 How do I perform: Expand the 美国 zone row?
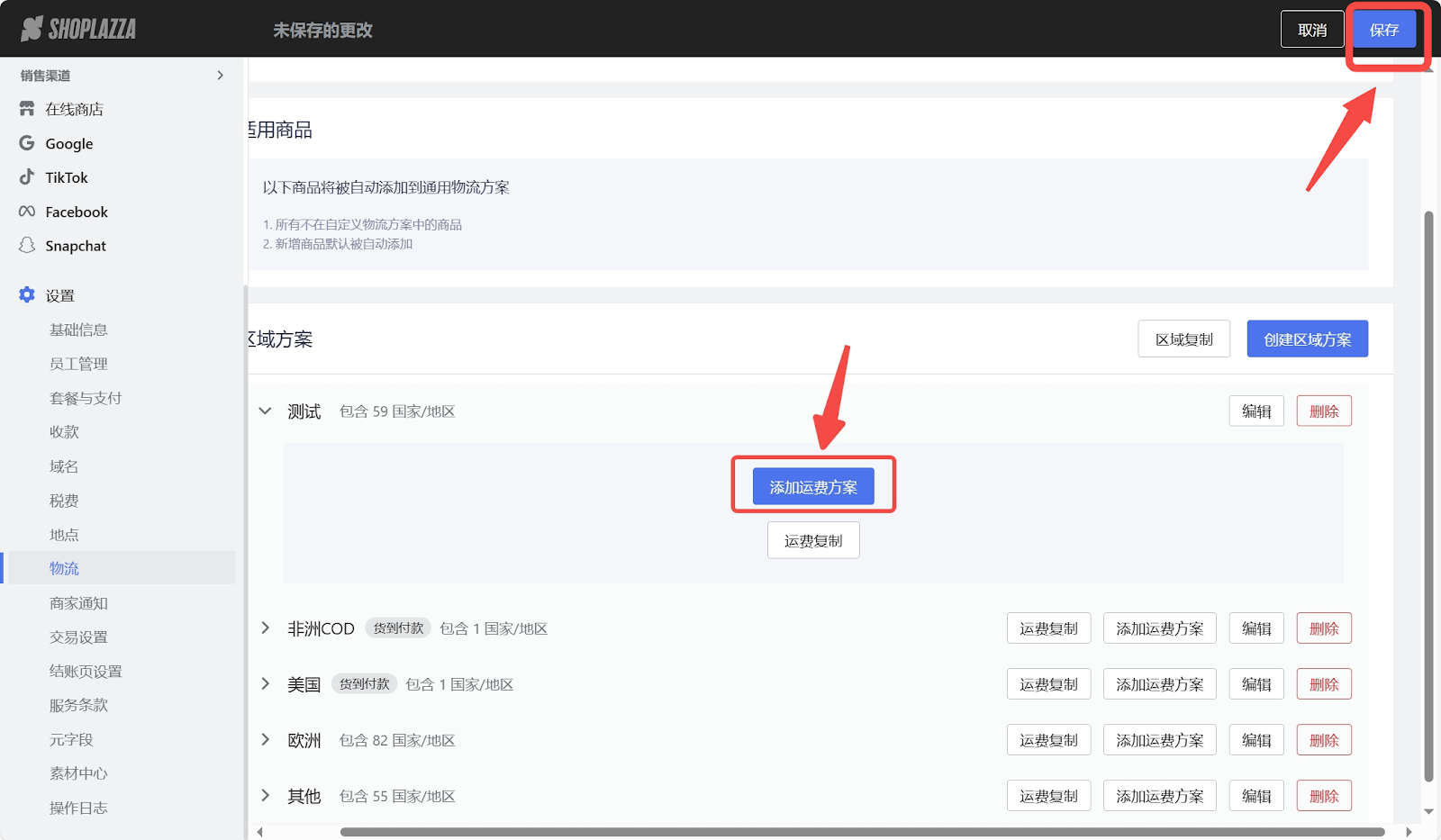(x=265, y=684)
